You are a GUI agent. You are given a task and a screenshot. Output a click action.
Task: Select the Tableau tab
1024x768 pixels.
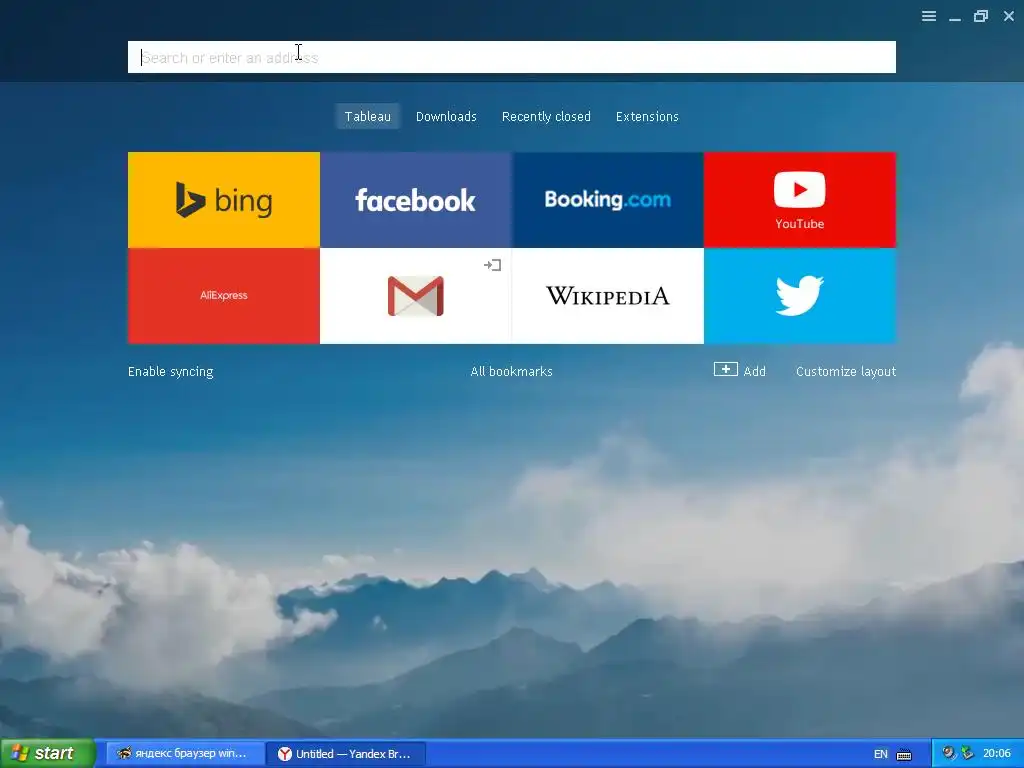(x=368, y=116)
